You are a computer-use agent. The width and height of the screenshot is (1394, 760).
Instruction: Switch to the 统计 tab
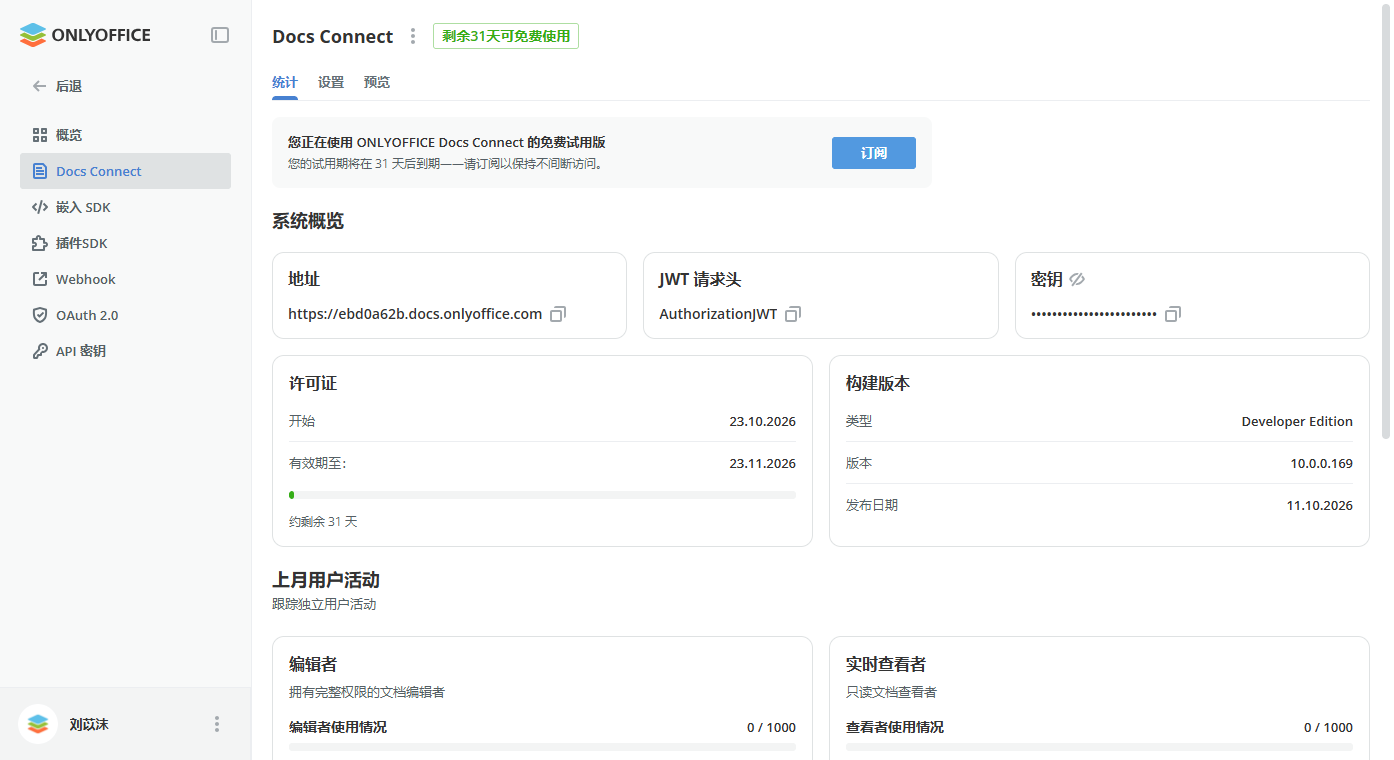[x=285, y=82]
